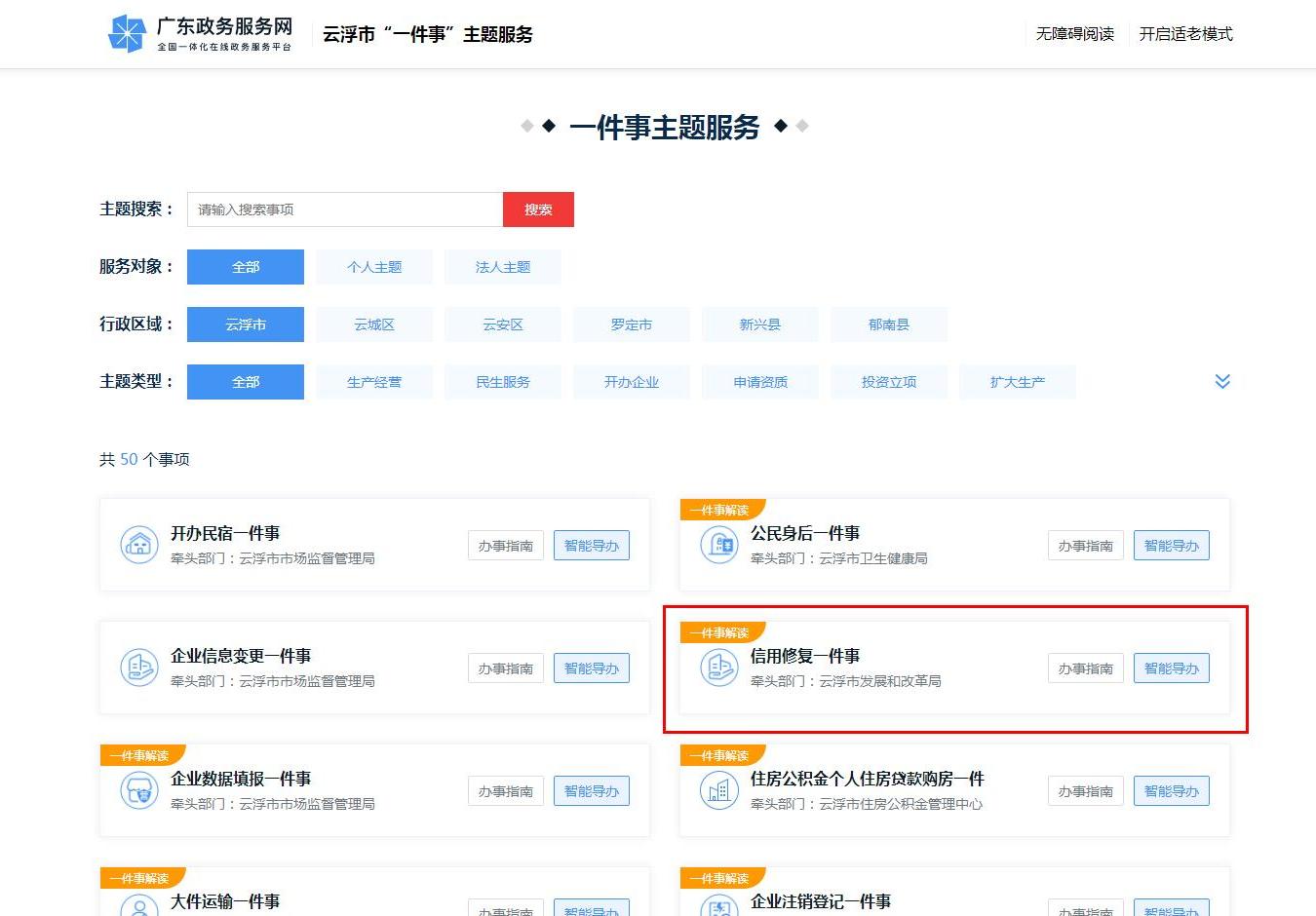Click the person icon for 大件运输一件事

coord(139,906)
